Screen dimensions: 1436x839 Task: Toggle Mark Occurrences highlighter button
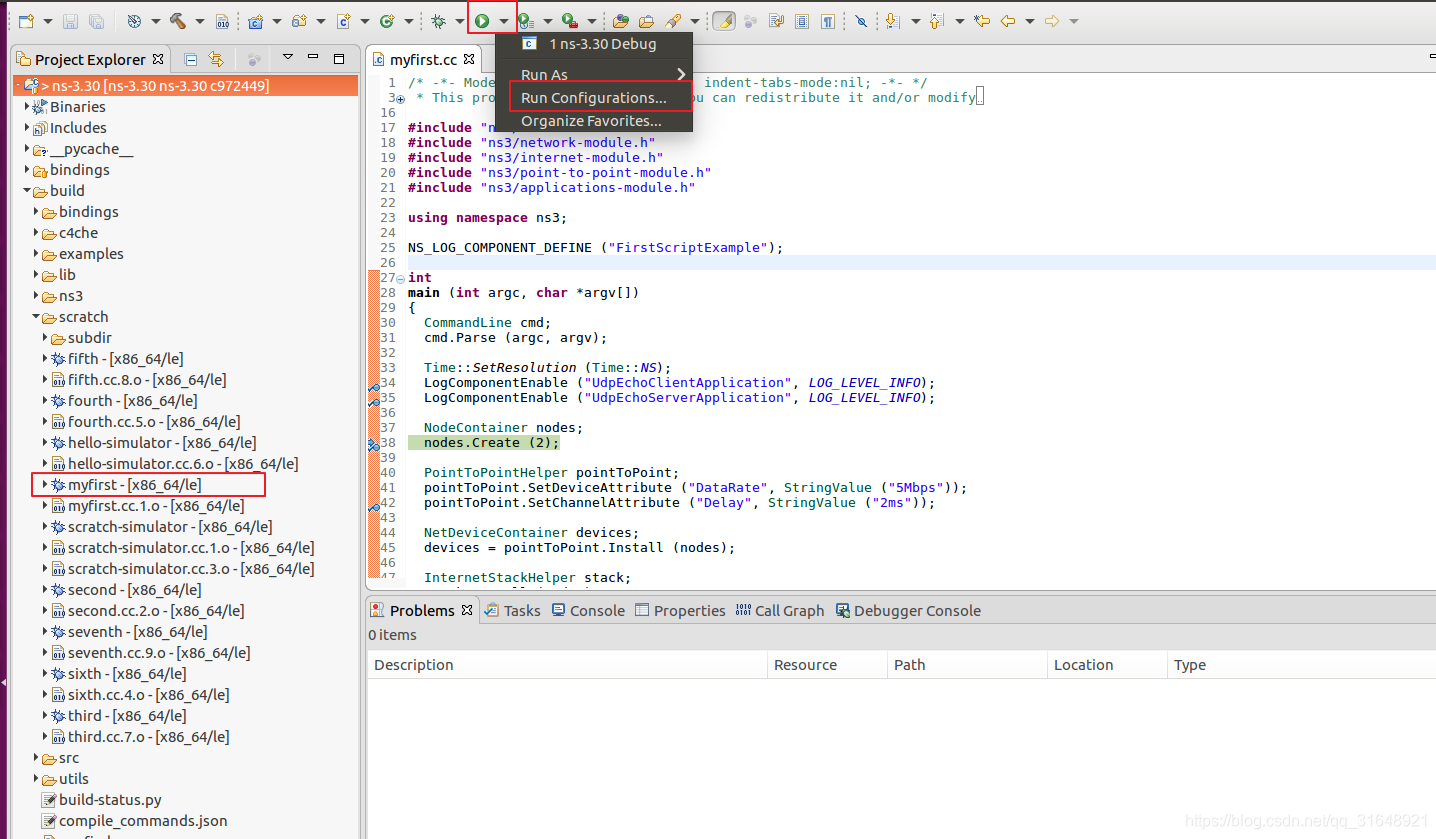coord(724,20)
